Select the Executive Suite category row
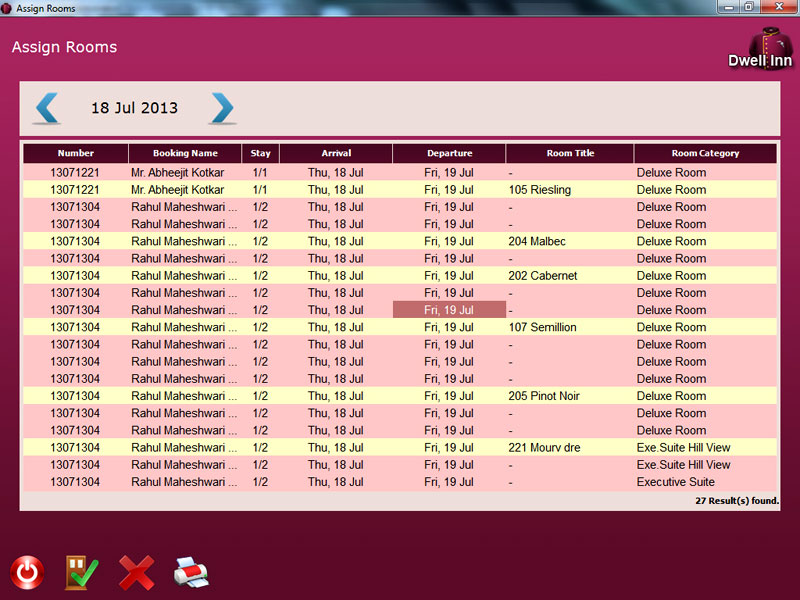The height and width of the screenshot is (600, 800). tap(676, 482)
